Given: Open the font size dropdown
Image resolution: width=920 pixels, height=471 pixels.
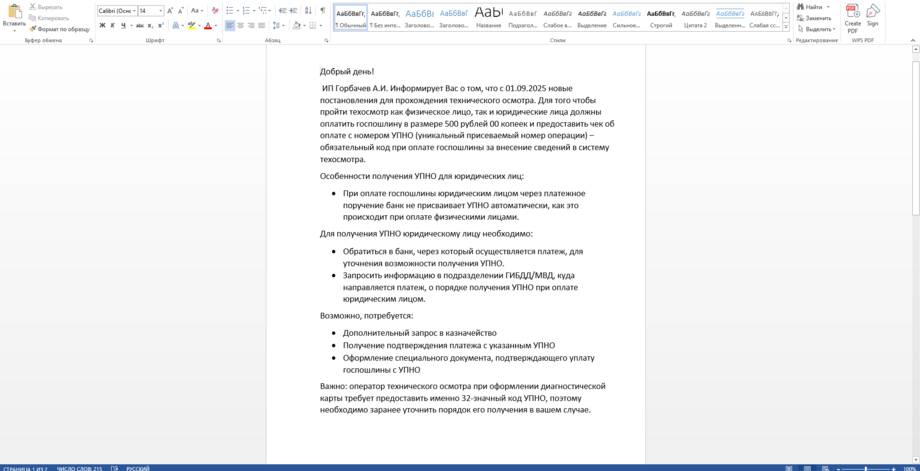Looking at the screenshot, I should click(x=160, y=11).
